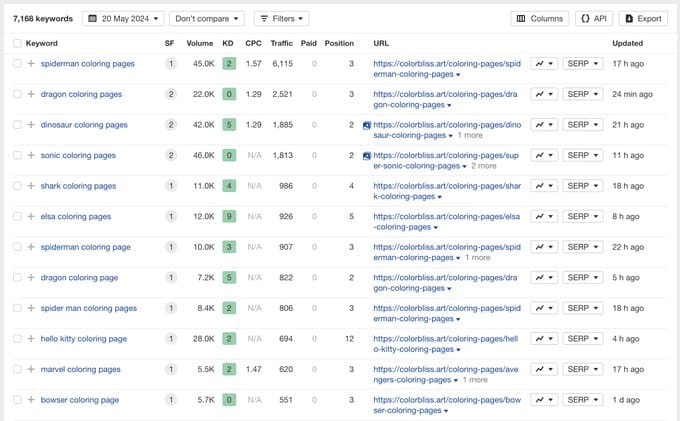
Task: Select checkbox for sonic coloring pages
Action: point(17,155)
